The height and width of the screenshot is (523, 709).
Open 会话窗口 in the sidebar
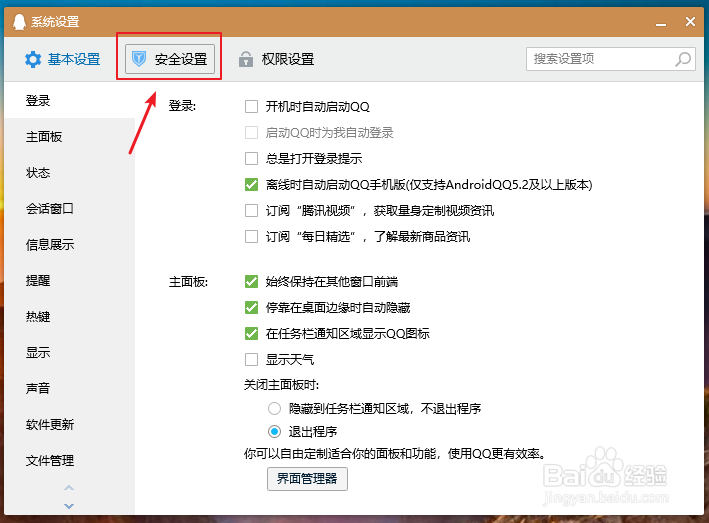70,208
